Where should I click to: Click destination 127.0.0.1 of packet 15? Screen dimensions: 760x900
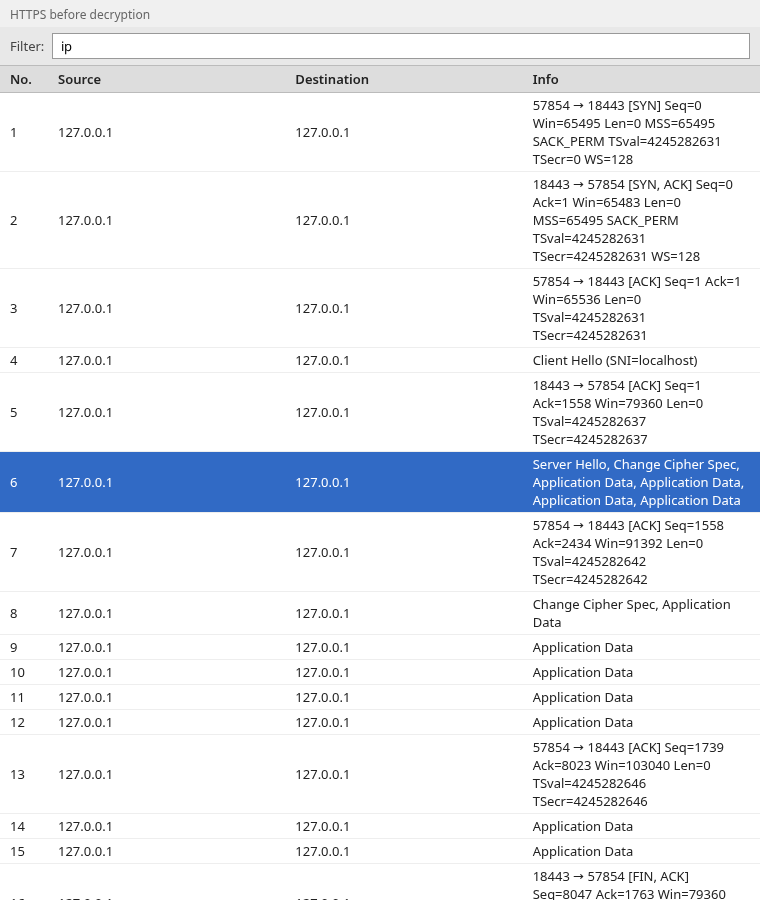pyautogui.click(x=323, y=852)
